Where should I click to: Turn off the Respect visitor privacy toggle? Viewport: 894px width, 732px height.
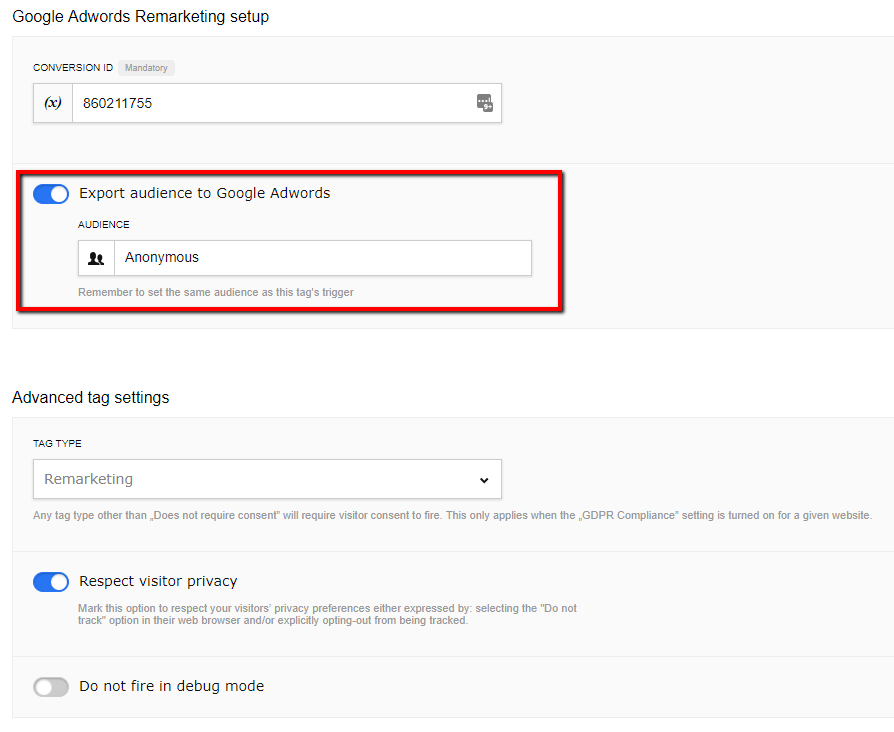[x=51, y=582]
